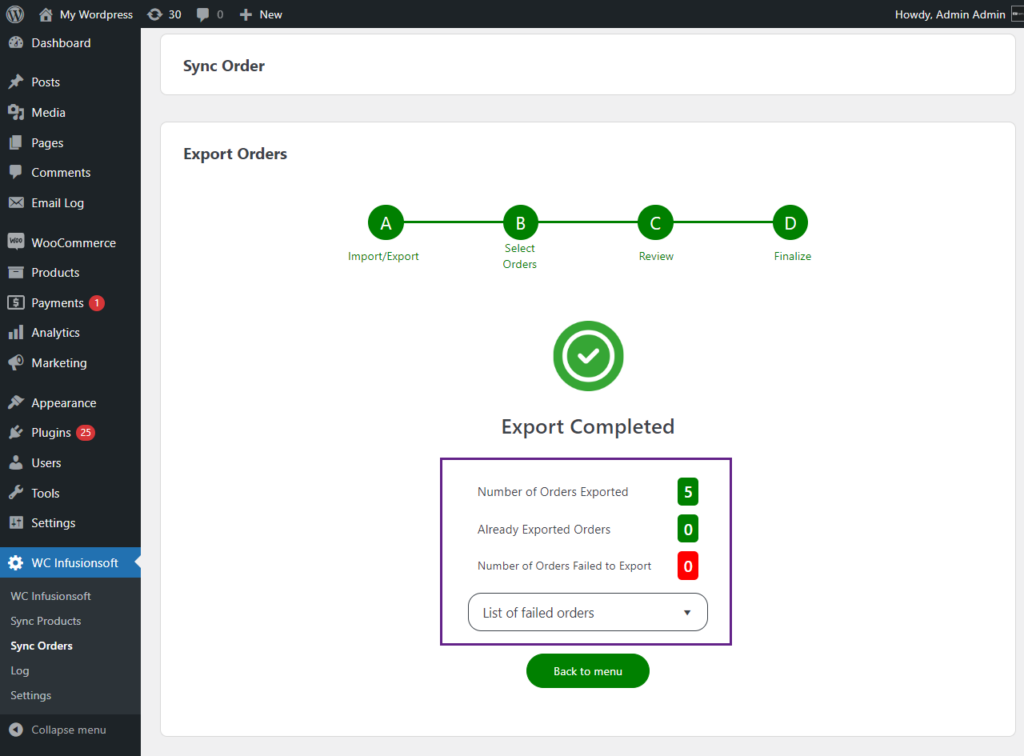The width and height of the screenshot is (1024, 756).
Task: Click the dropdown arrow of failed orders list
Action: (x=687, y=612)
